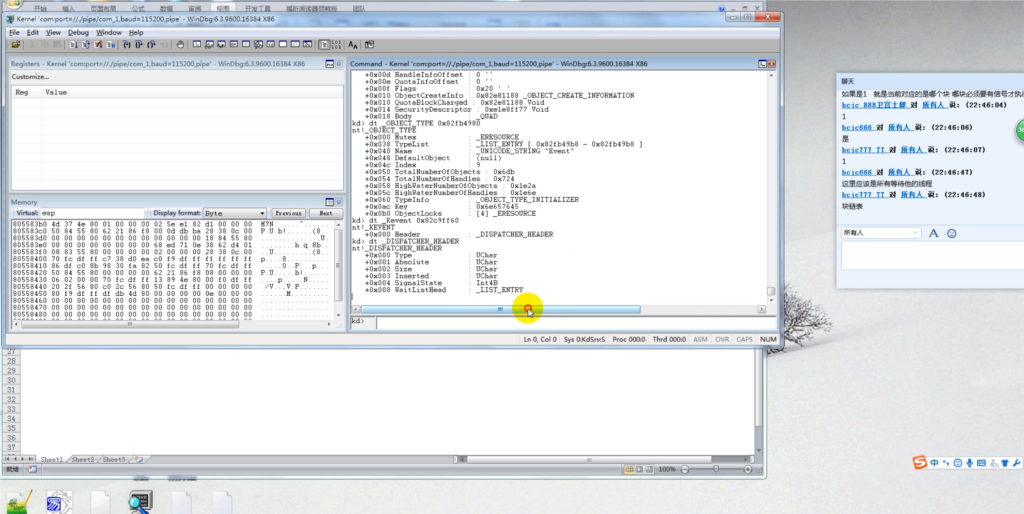Click the Open source file toolbar icon

click(x=16, y=44)
